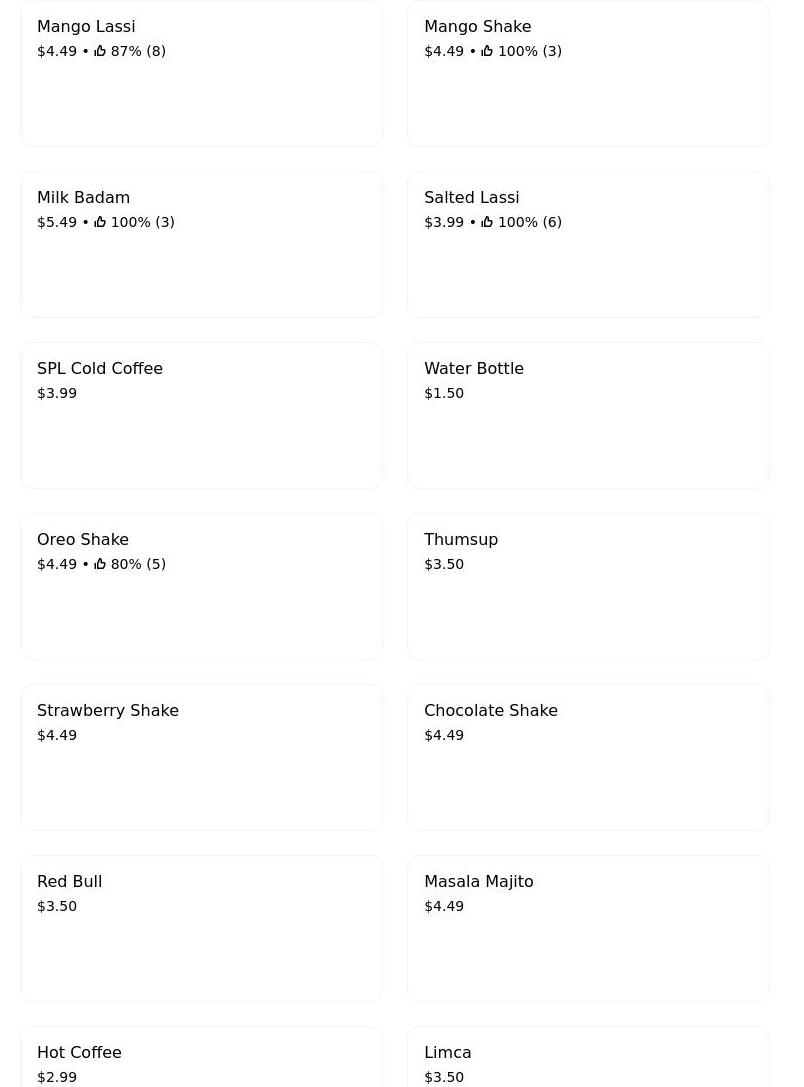Screen dimensions: 804x1087
Task: Open the Mango Lassi item name
Action: point(86,27)
